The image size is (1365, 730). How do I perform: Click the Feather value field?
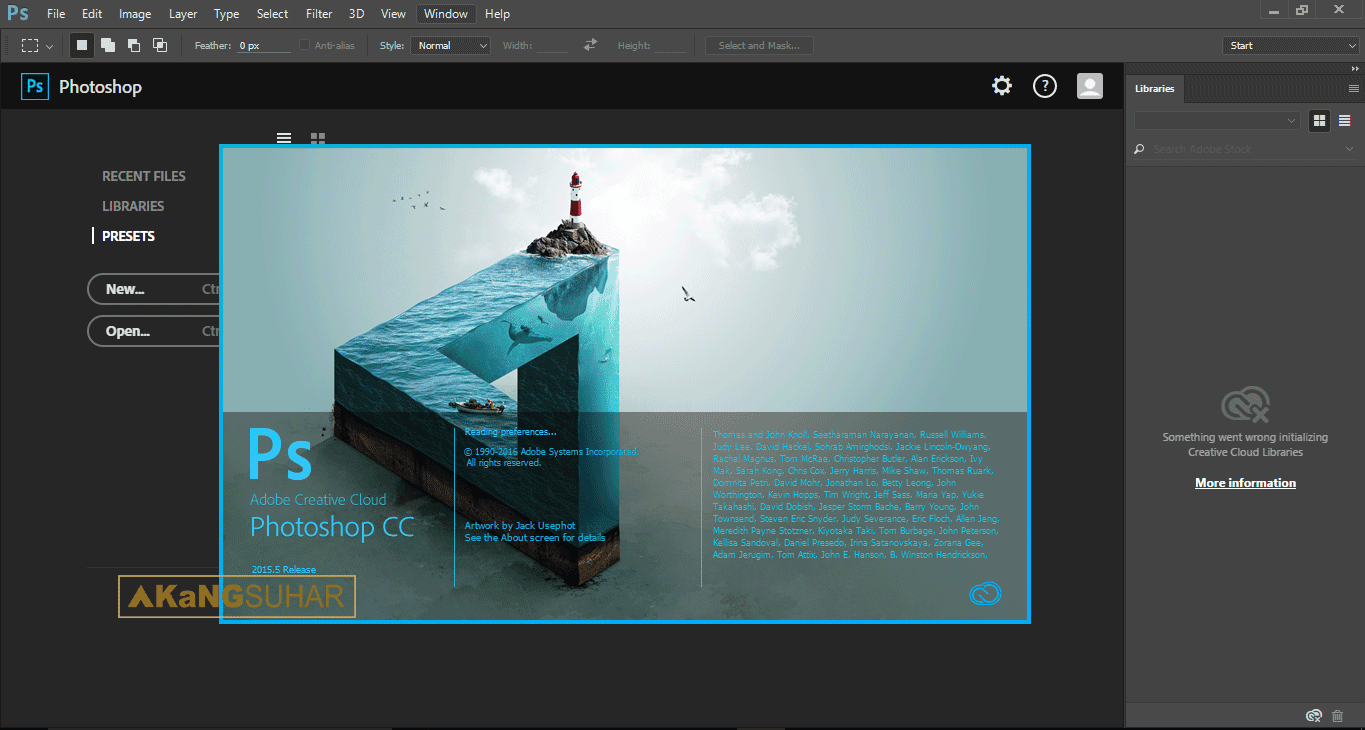[x=264, y=45]
